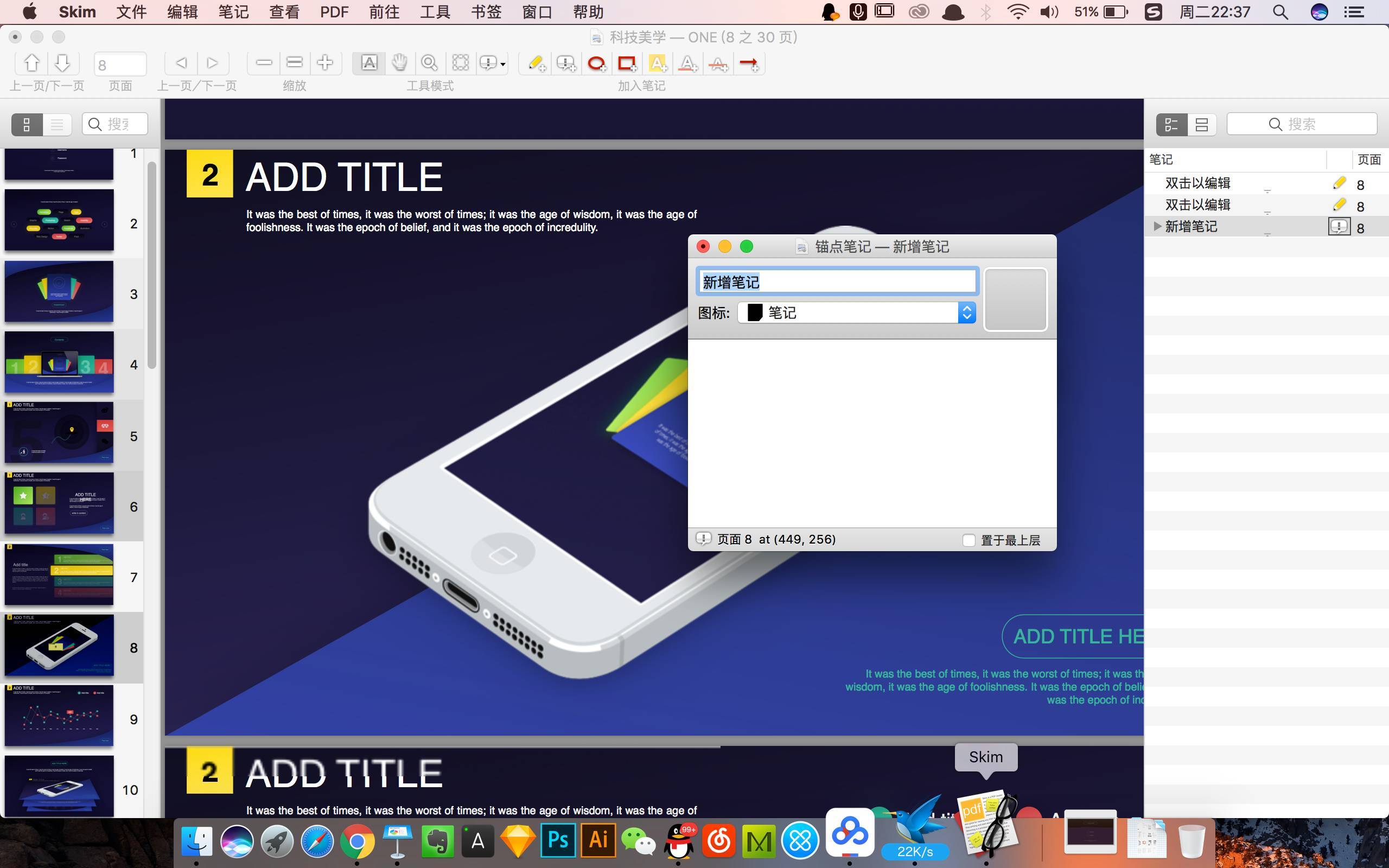
Task: Open page 5 thumbnail in sidebar
Action: point(59,432)
